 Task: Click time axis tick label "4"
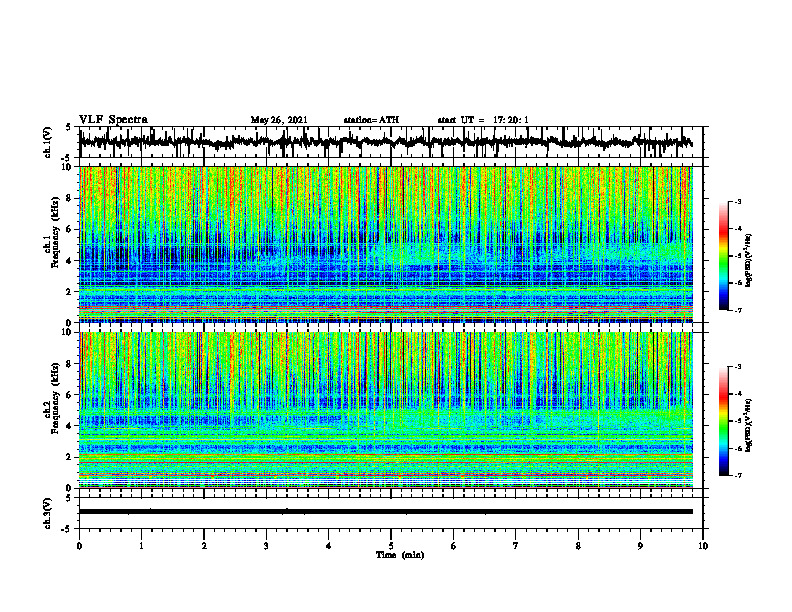tap(329, 546)
